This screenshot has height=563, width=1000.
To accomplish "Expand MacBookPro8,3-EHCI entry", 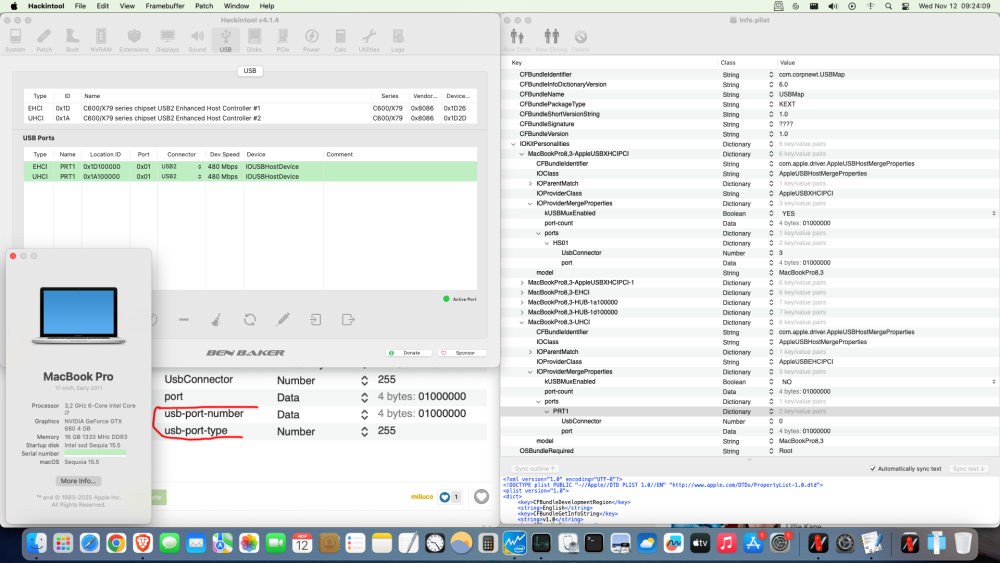I will [x=522, y=293].
